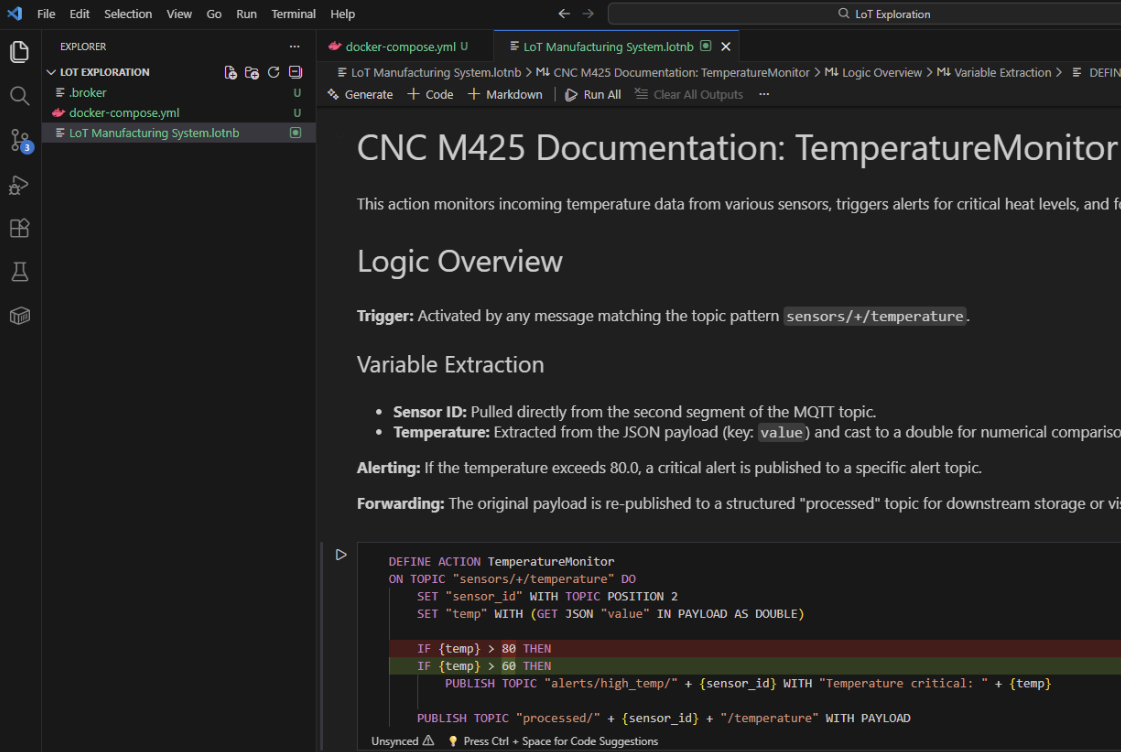1121x752 pixels.
Task: Open the Testing flask view
Action: click(20, 272)
